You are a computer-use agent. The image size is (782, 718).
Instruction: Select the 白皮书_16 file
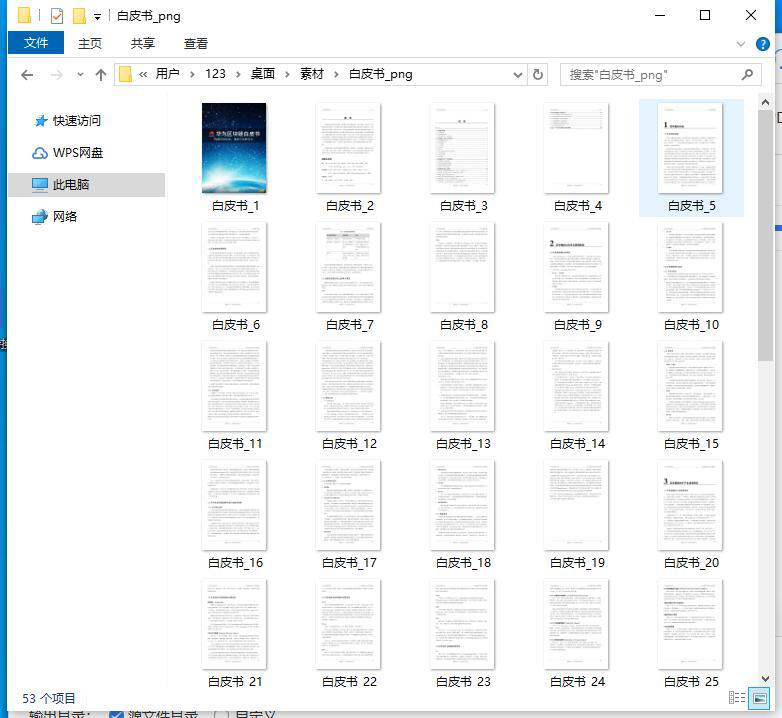(x=234, y=515)
